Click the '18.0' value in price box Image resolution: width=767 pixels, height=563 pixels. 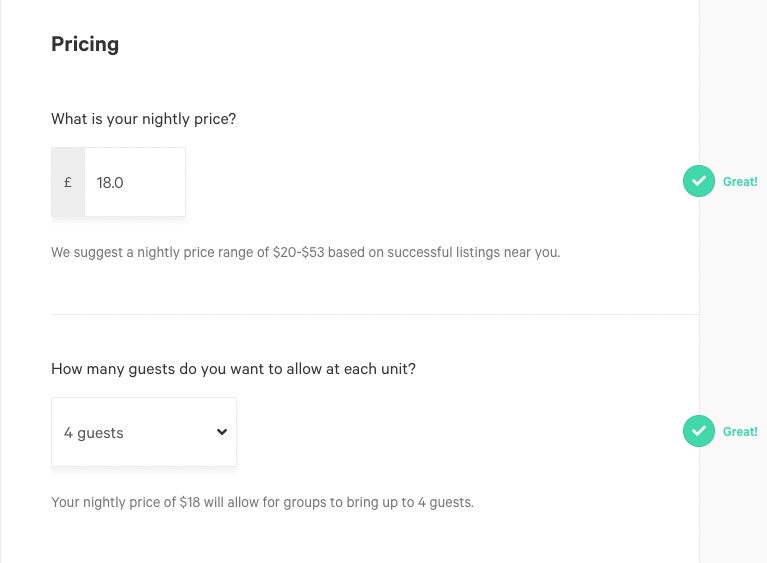(110, 183)
